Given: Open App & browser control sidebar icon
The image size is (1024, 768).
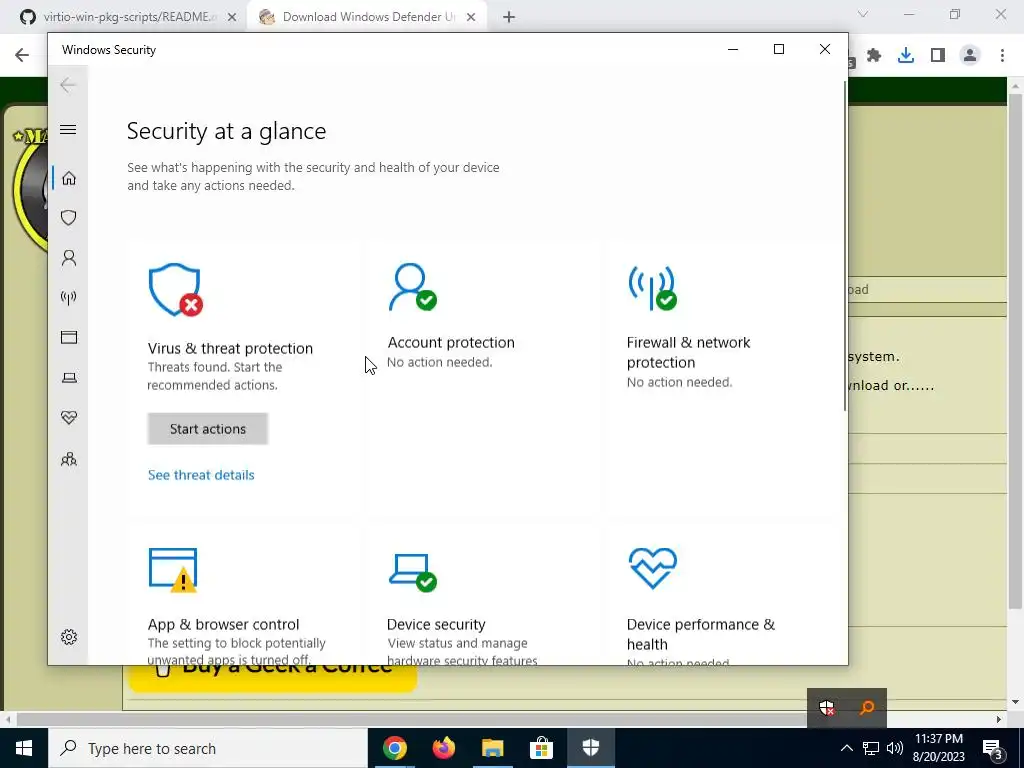Looking at the screenshot, I should coord(69,338).
